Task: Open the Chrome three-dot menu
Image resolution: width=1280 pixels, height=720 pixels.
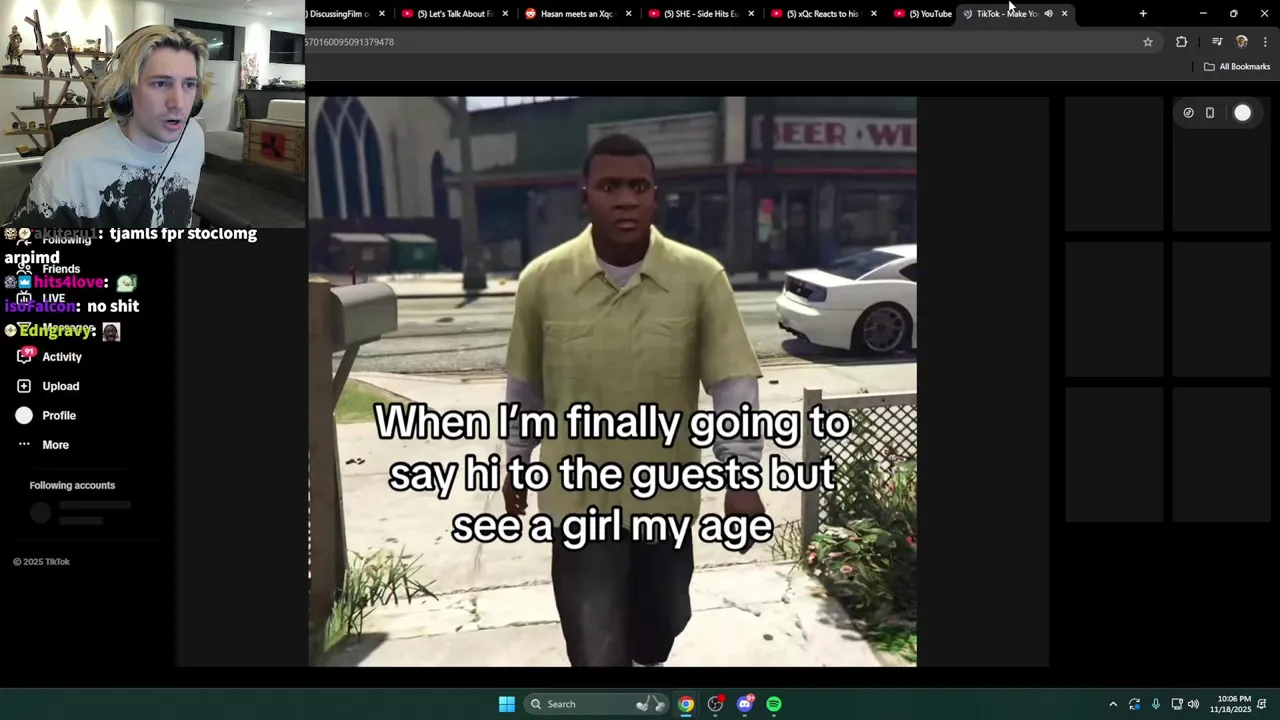Action: (1266, 42)
